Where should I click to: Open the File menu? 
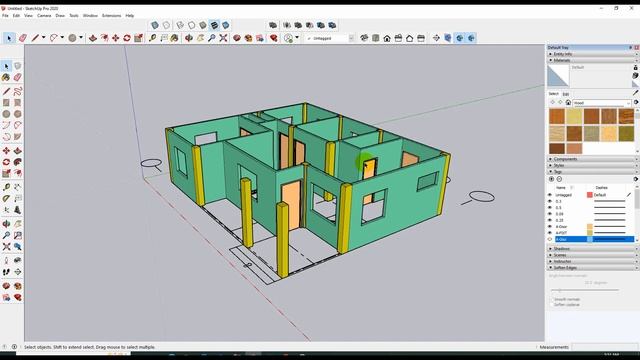(5, 16)
